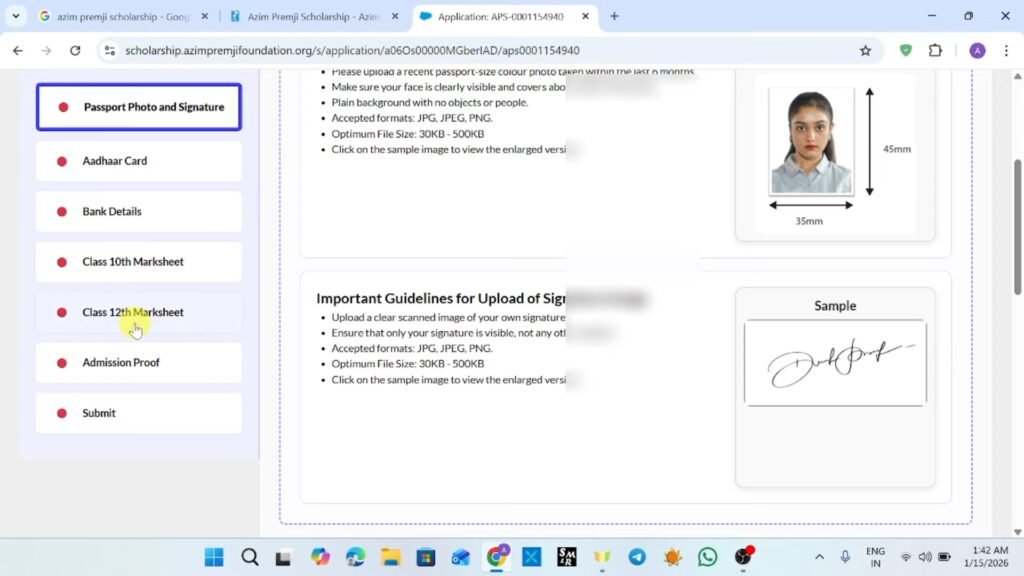Open the Chrome profile avatar

coord(977,50)
